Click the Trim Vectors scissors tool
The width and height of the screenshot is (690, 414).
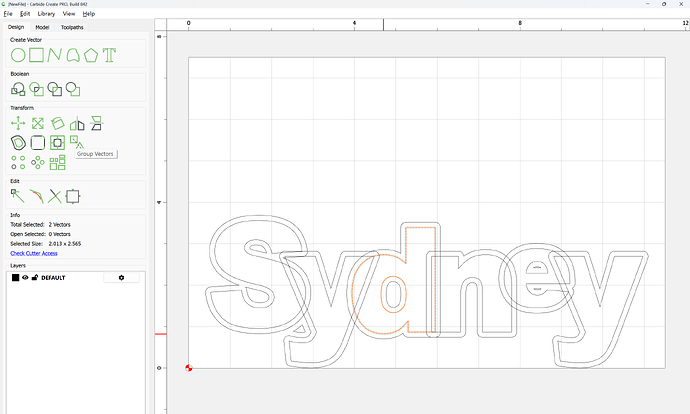(x=55, y=196)
